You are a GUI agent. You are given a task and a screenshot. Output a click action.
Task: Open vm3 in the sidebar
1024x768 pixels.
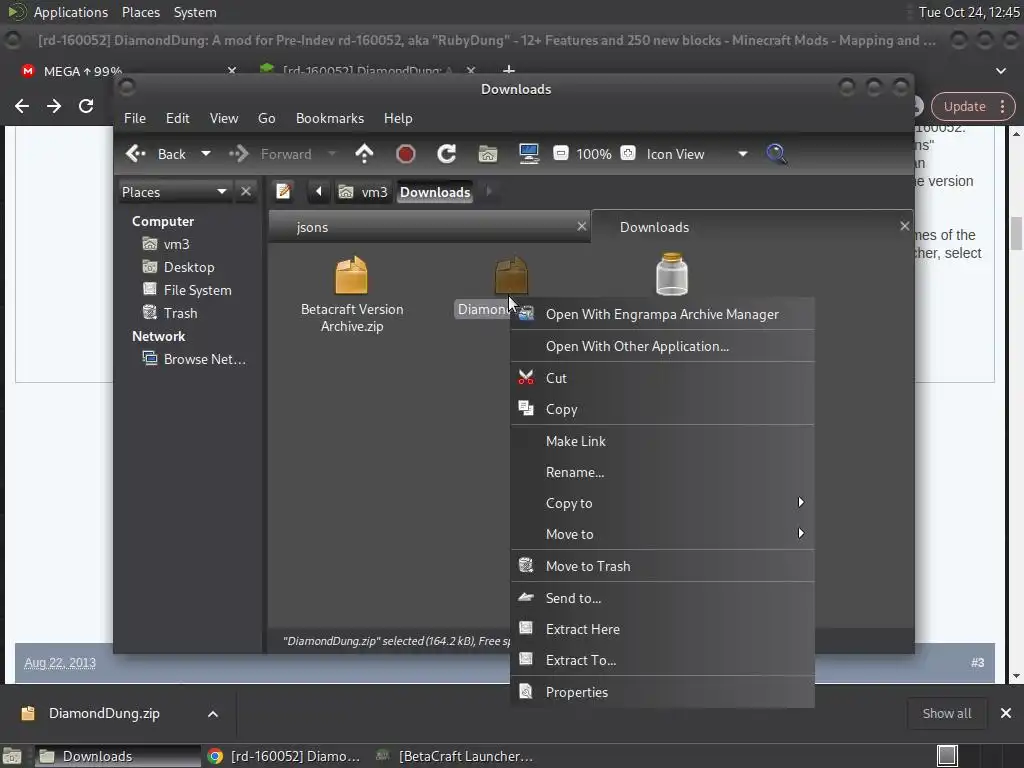coord(166,244)
